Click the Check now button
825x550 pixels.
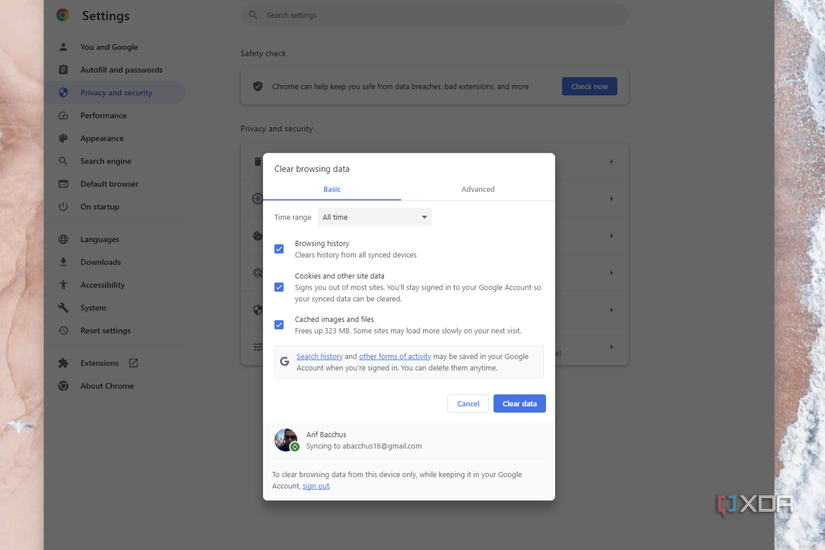pyautogui.click(x=589, y=86)
